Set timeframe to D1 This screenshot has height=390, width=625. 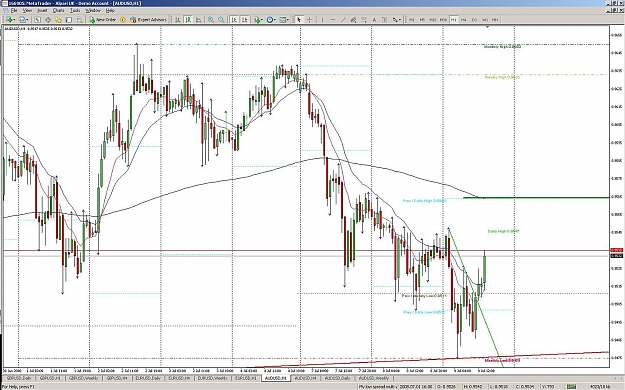pos(474,19)
